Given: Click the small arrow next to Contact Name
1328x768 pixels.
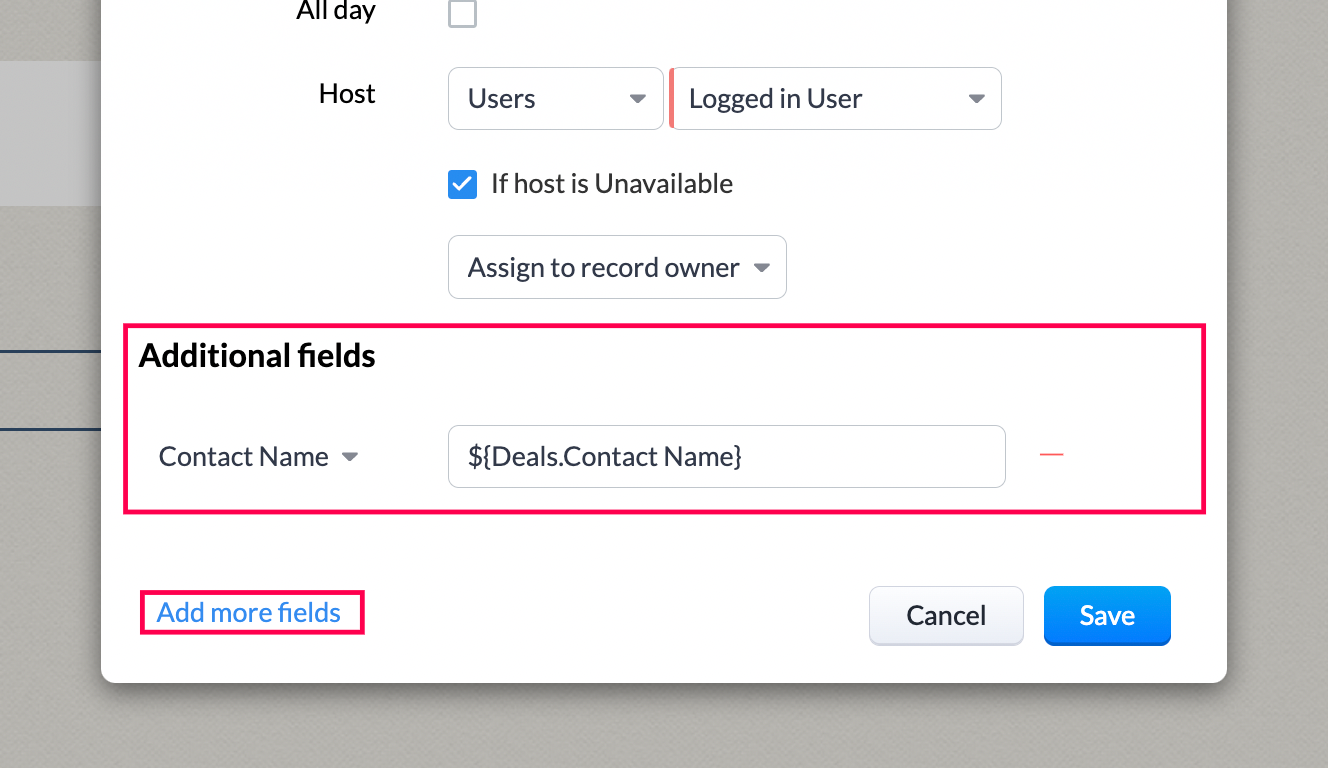Looking at the screenshot, I should pos(350,457).
